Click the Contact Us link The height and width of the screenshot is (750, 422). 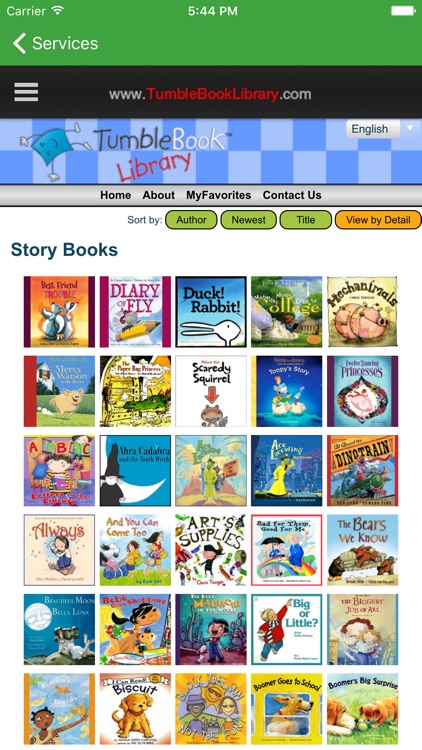point(292,195)
